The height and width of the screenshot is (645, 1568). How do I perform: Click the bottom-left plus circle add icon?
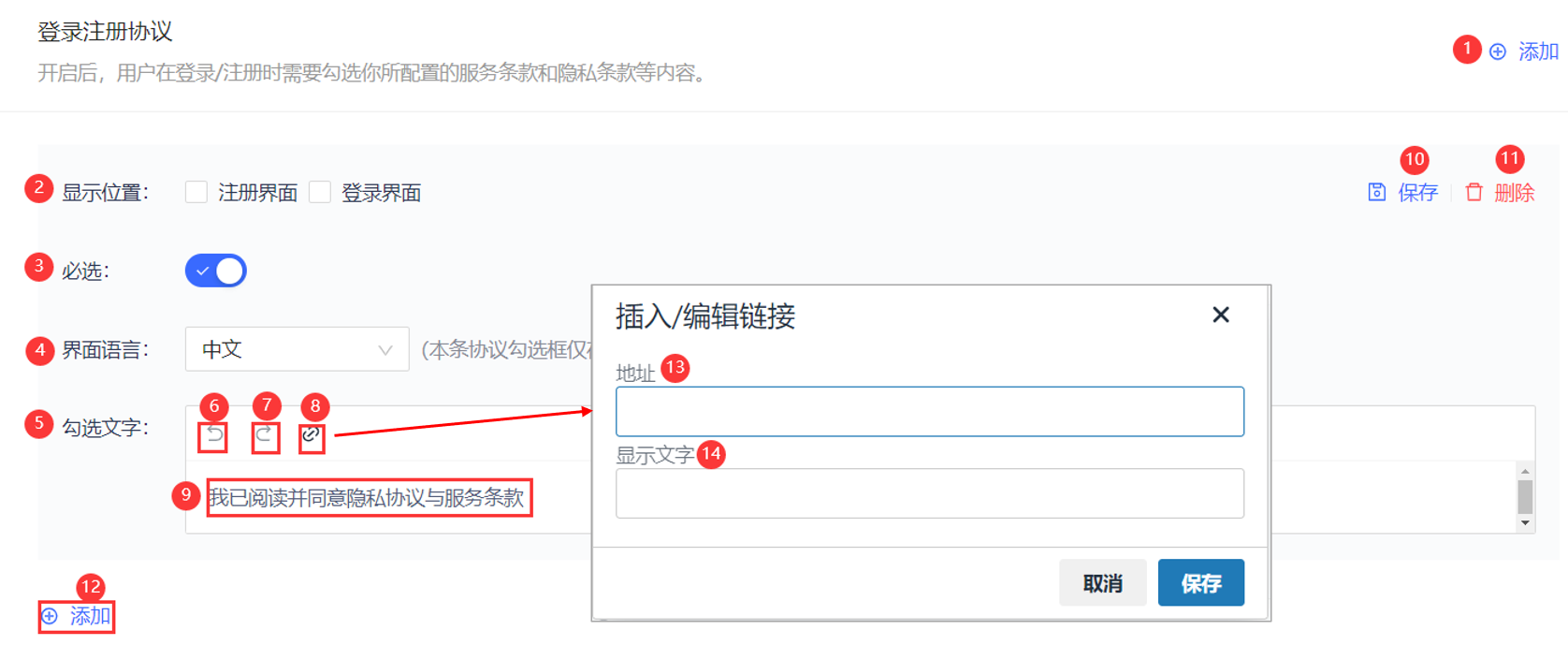tap(51, 616)
